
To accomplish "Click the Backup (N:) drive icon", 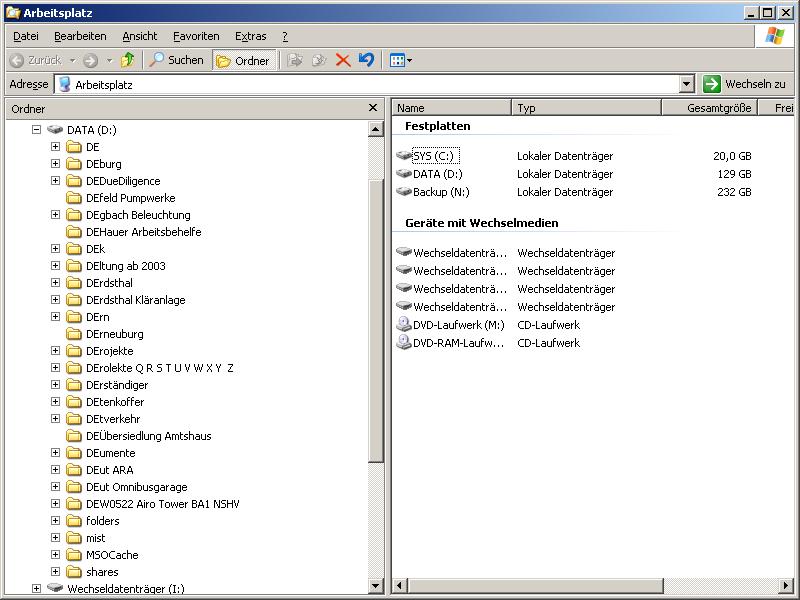I will (x=404, y=191).
